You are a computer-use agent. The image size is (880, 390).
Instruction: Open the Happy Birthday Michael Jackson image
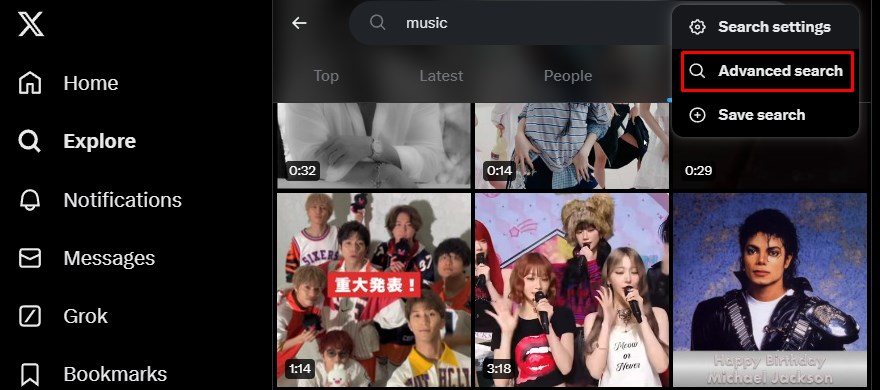pyautogui.click(x=770, y=290)
